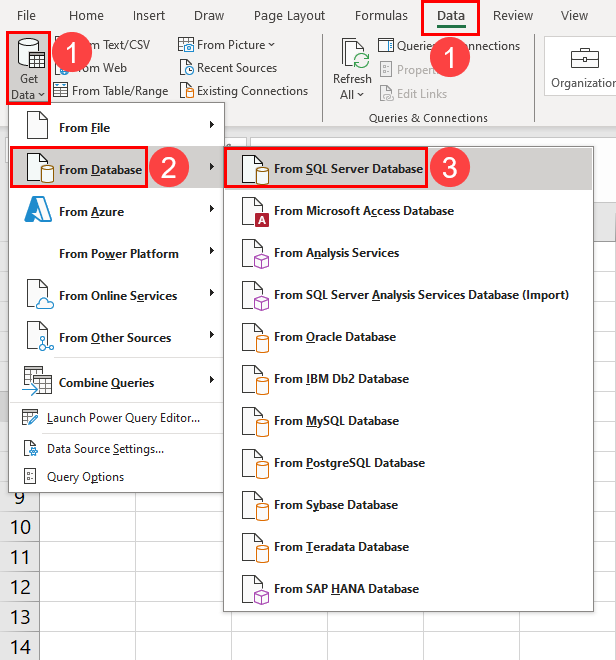Open Data Source Settings...

pos(117,449)
